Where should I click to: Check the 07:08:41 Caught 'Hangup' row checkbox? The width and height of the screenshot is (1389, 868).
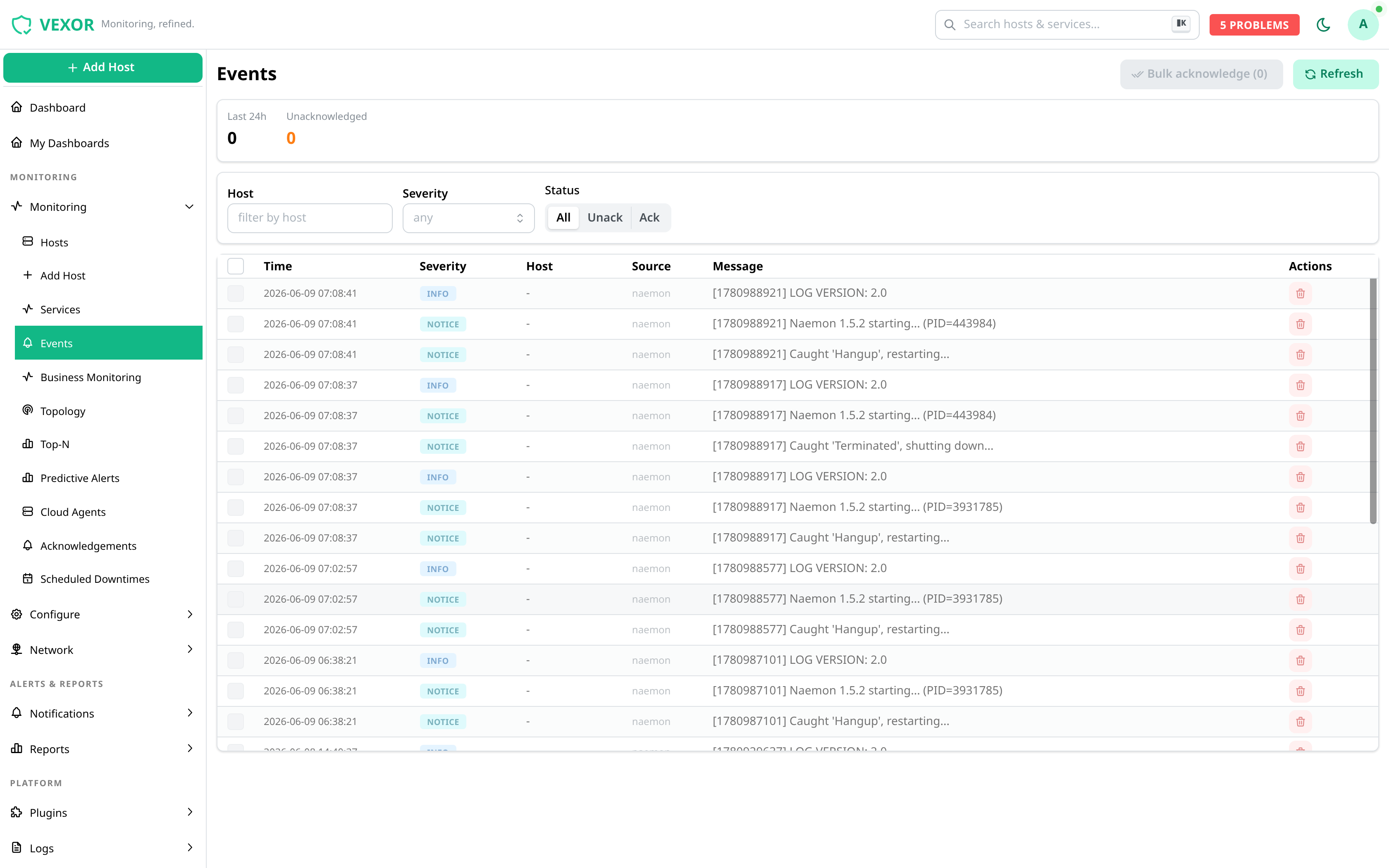tap(235, 355)
